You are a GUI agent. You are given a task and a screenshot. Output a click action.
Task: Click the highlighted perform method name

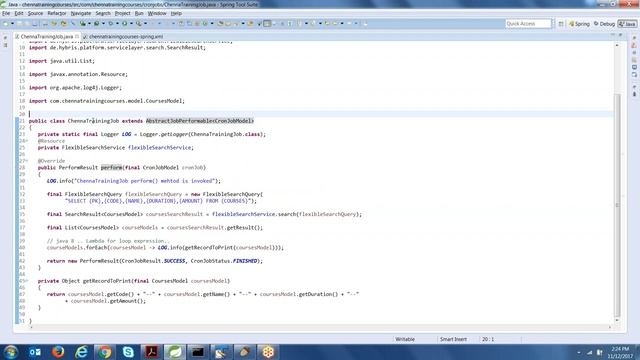click(111, 167)
